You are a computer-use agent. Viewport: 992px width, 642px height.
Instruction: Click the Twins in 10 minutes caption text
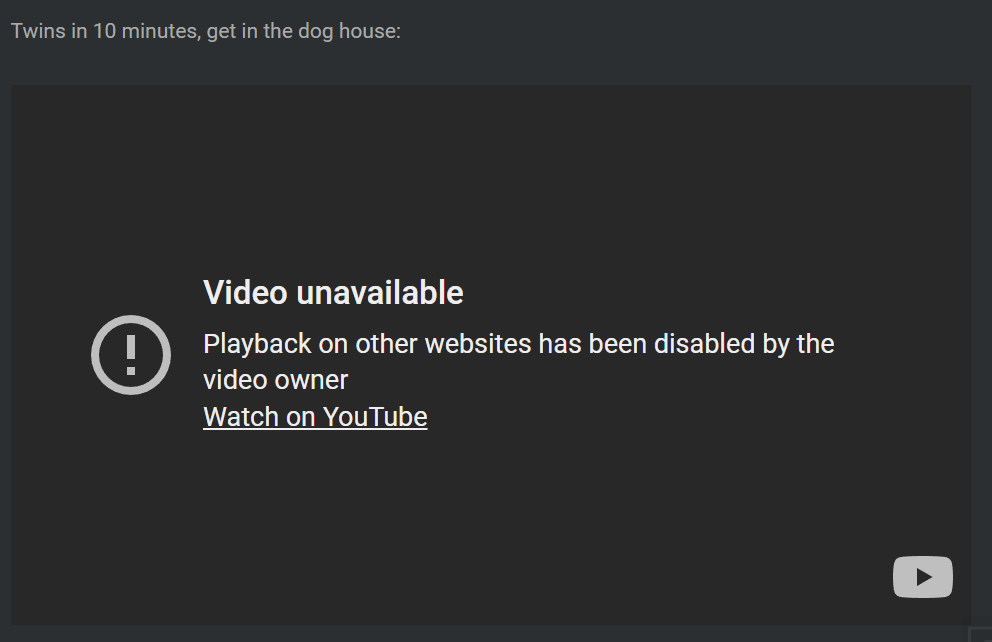click(206, 31)
